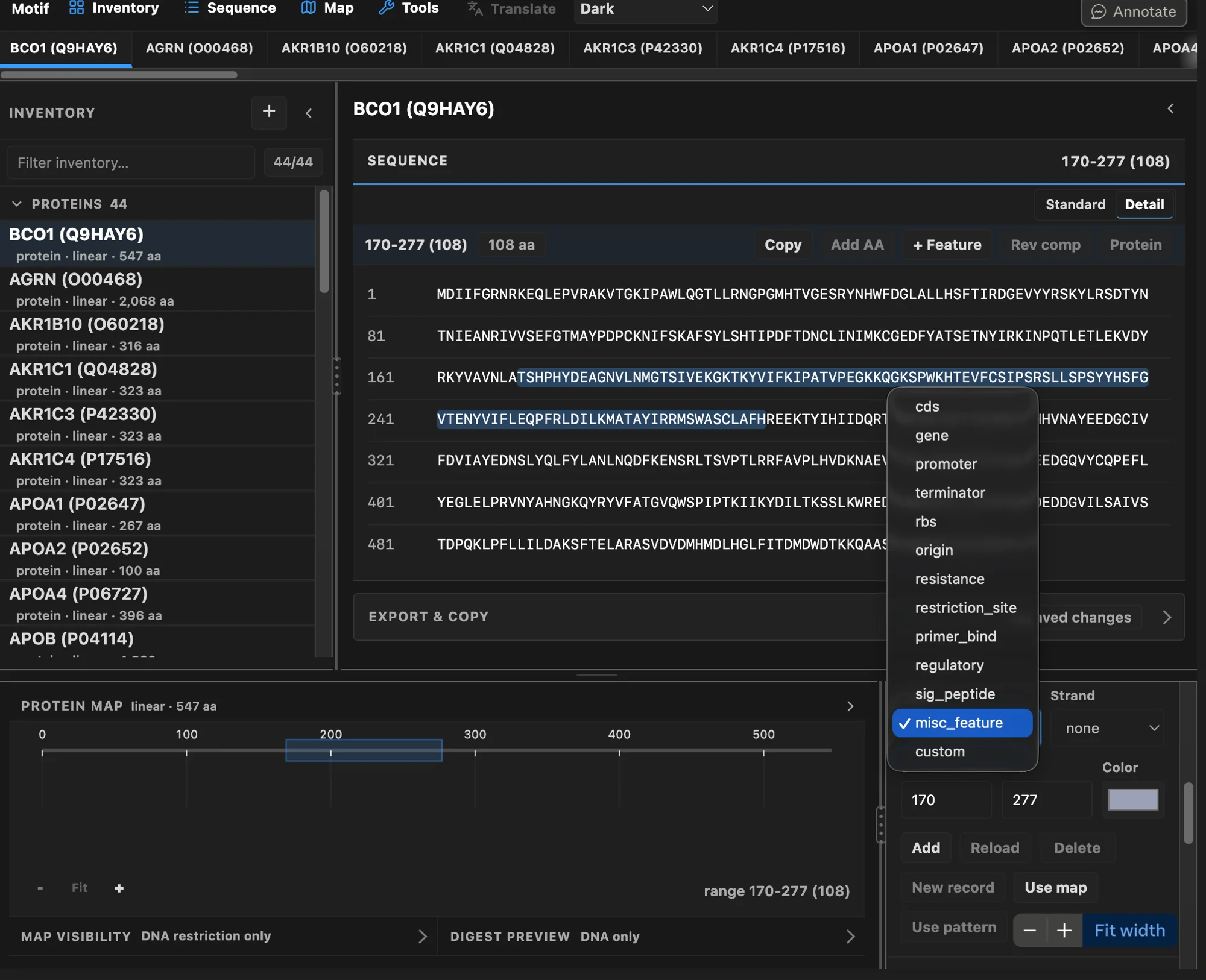This screenshot has width=1206, height=980.
Task: Select resistance feature type
Action: coord(962,579)
